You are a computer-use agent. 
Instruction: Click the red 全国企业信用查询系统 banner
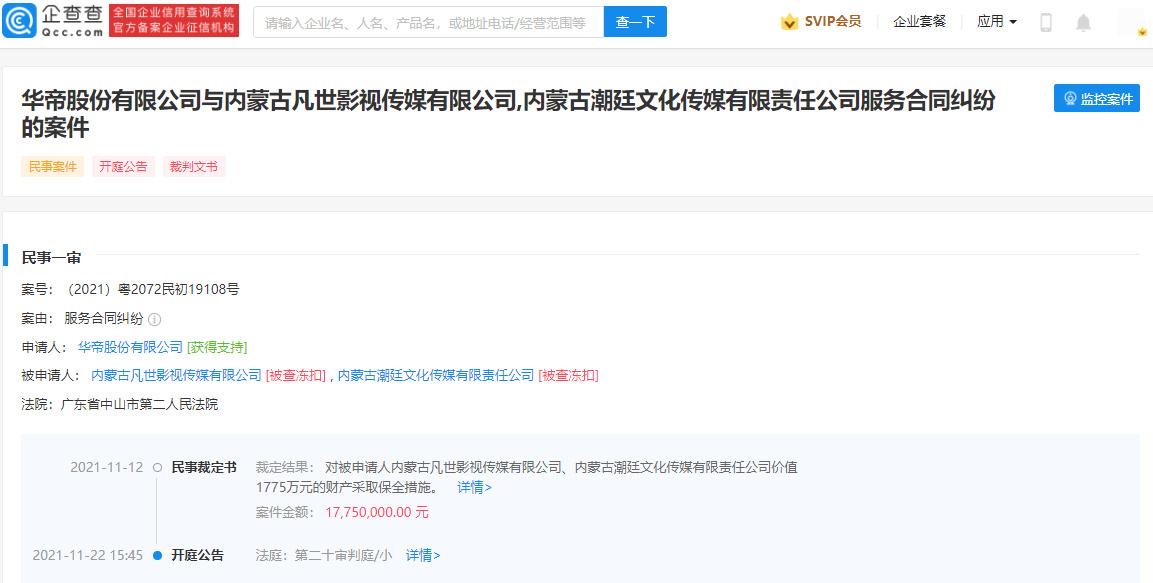[x=174, y=21]
